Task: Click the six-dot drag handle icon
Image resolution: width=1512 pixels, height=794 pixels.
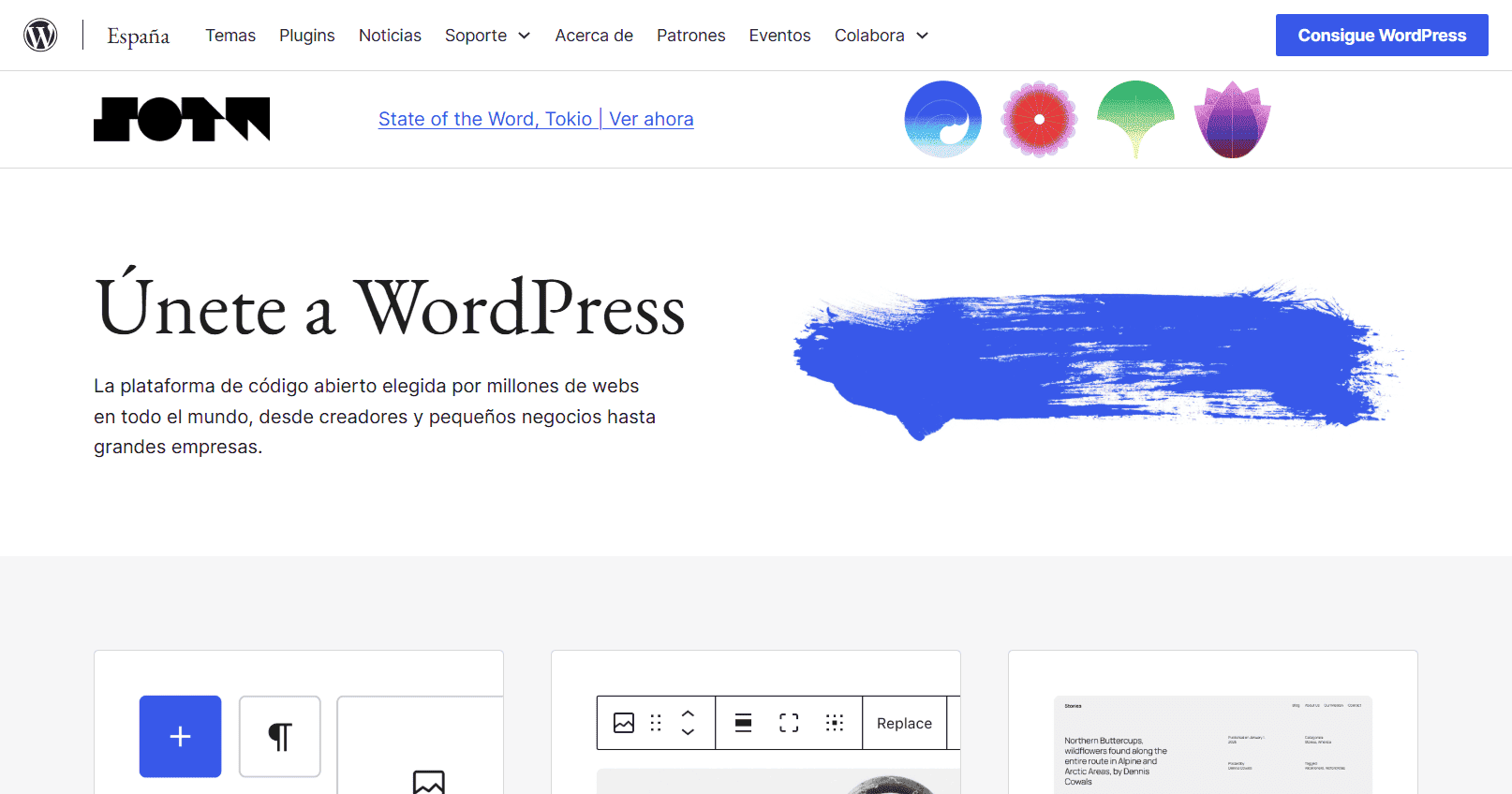Action: click(x=656, y=723)
